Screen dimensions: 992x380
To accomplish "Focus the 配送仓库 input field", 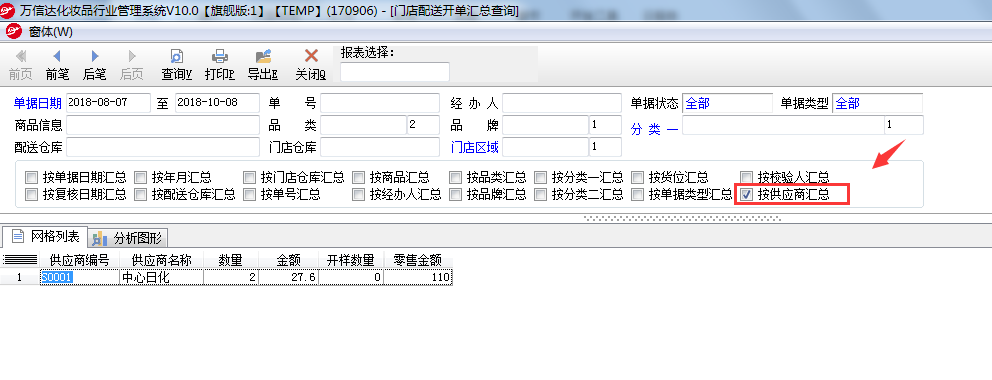I will pos(163,147).
